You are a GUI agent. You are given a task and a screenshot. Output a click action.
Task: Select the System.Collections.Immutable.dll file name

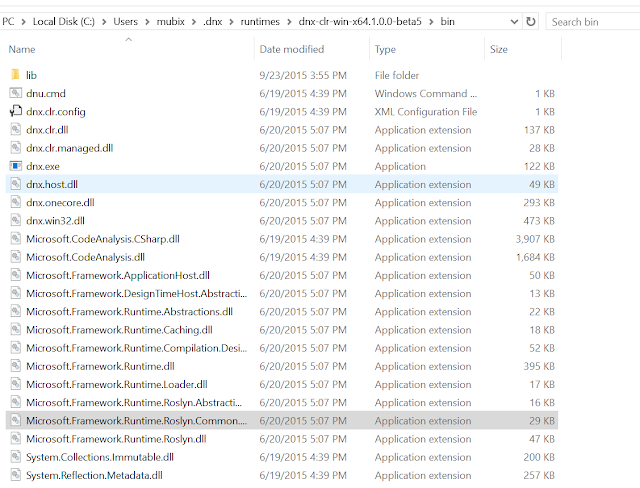click(x=100, y=457)
